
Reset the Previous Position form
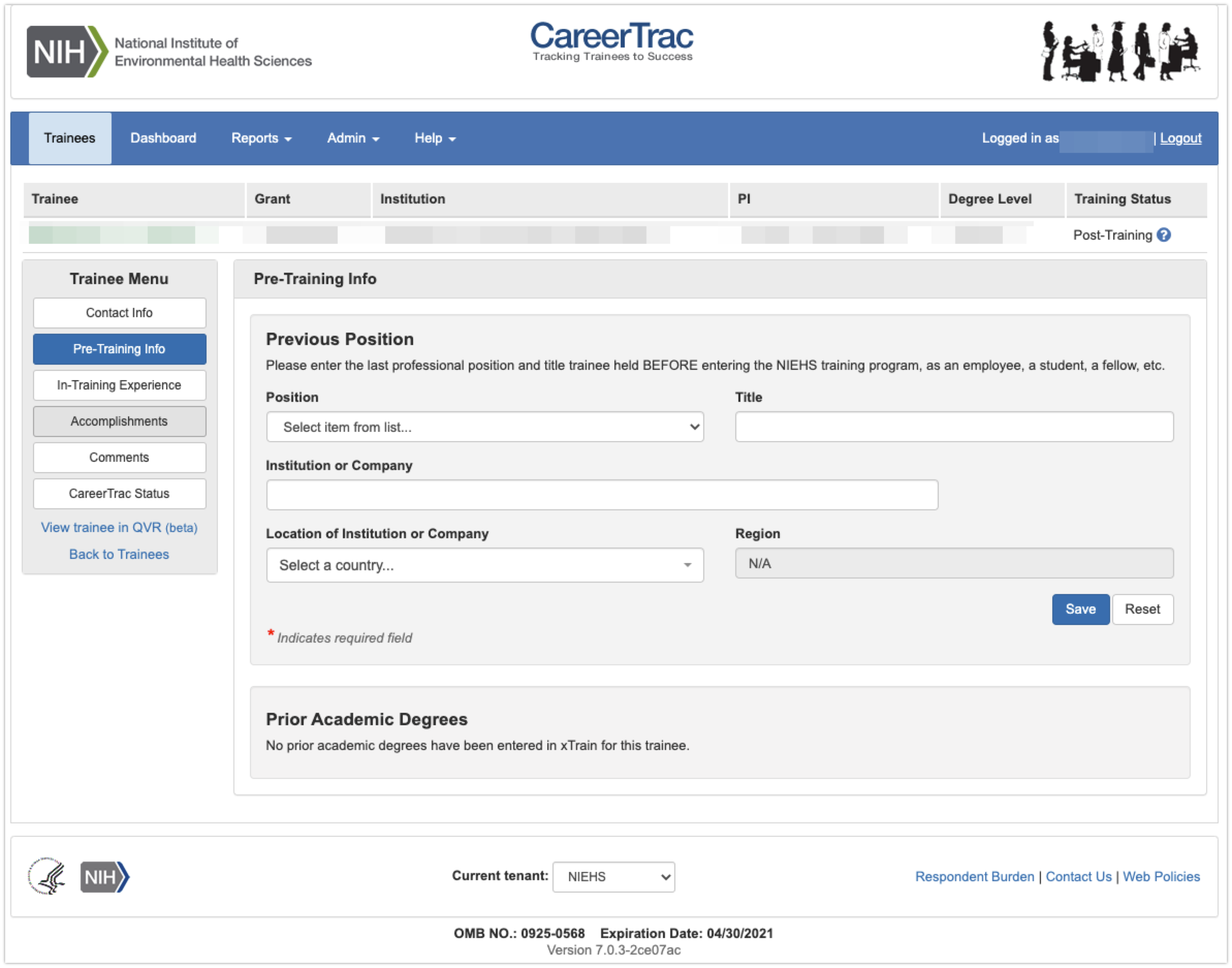point(1142,609)
